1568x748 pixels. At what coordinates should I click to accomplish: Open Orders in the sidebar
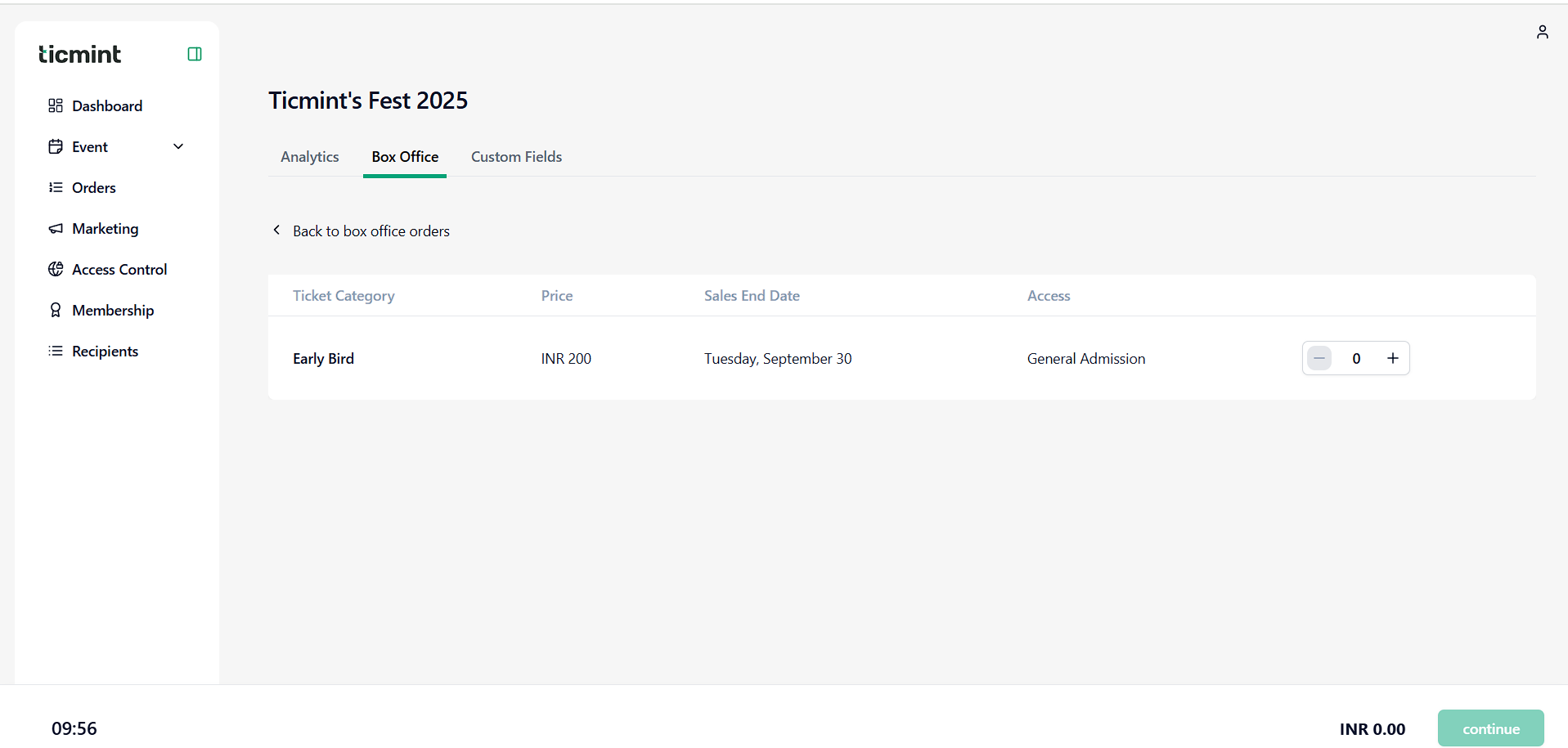click(94, 187)
